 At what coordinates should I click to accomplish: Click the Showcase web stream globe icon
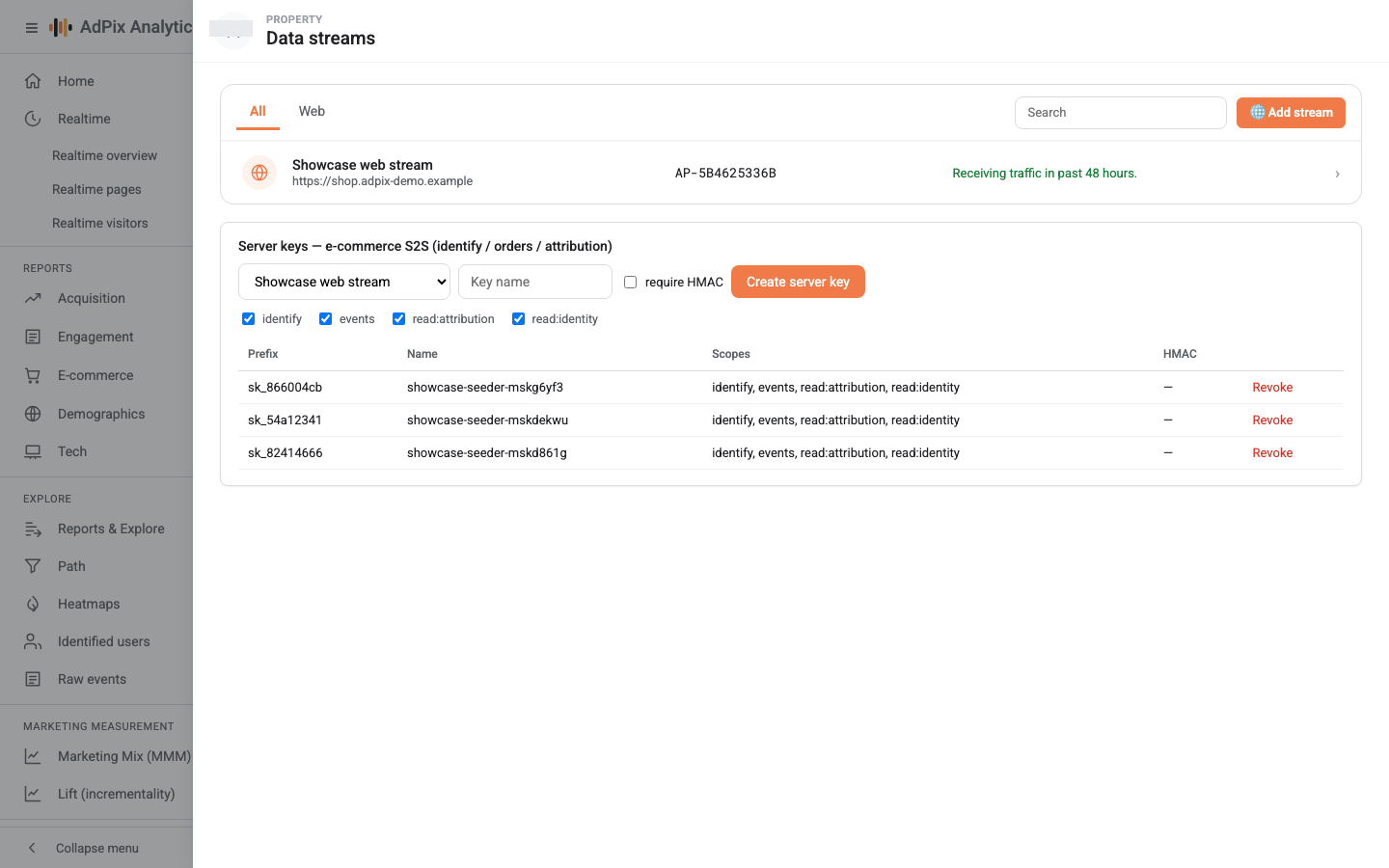(259, 173)
